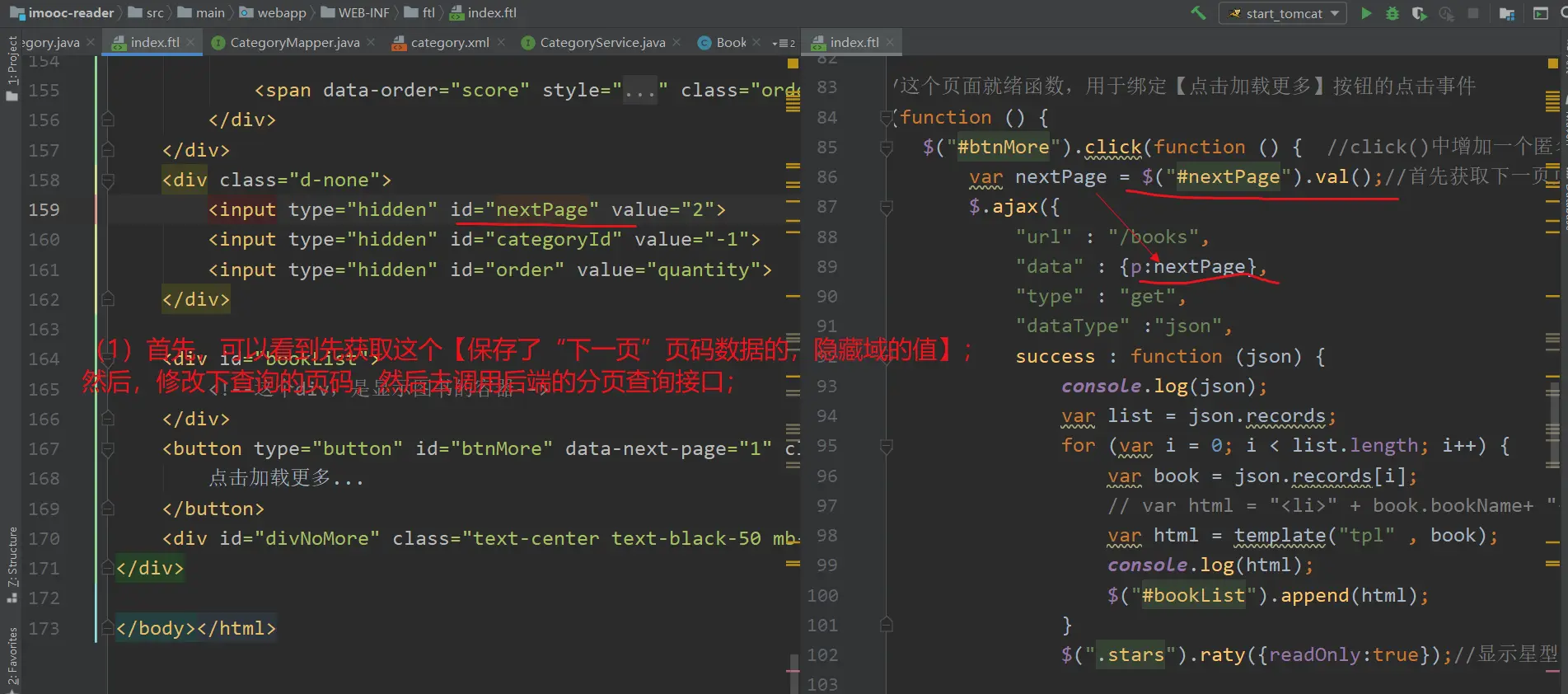Open the Favorites tool window
This screenshot has width=1568, height=694.
pos(12,658)
